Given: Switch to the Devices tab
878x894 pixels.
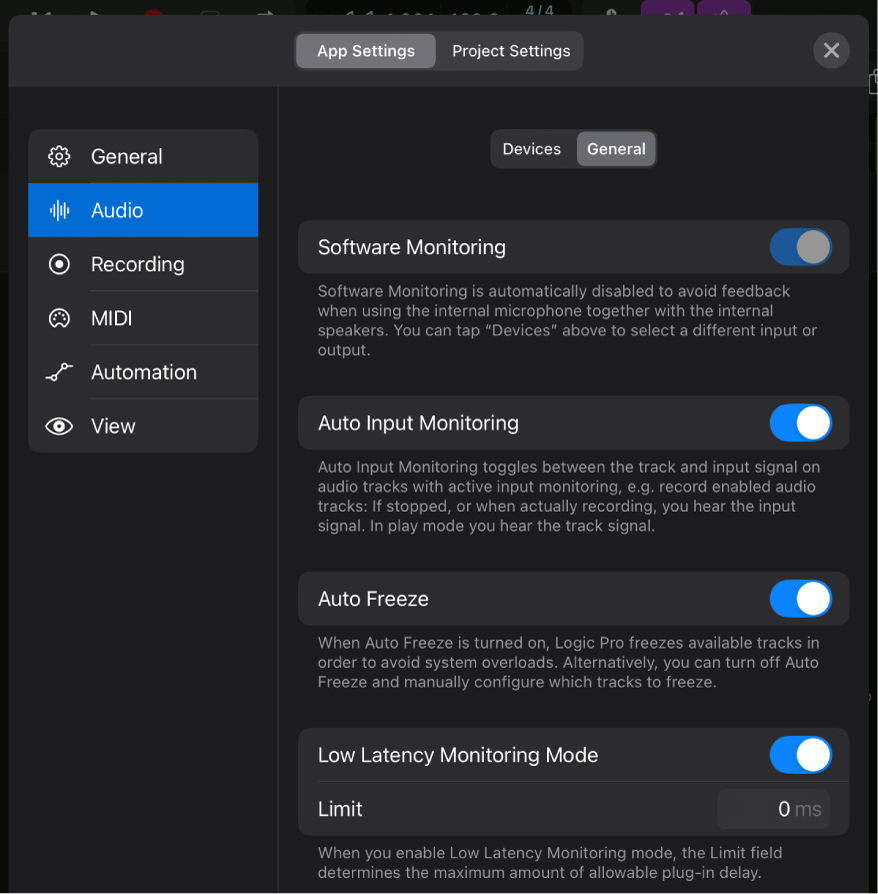Looking at the screenshot, I should coord(532,148).
